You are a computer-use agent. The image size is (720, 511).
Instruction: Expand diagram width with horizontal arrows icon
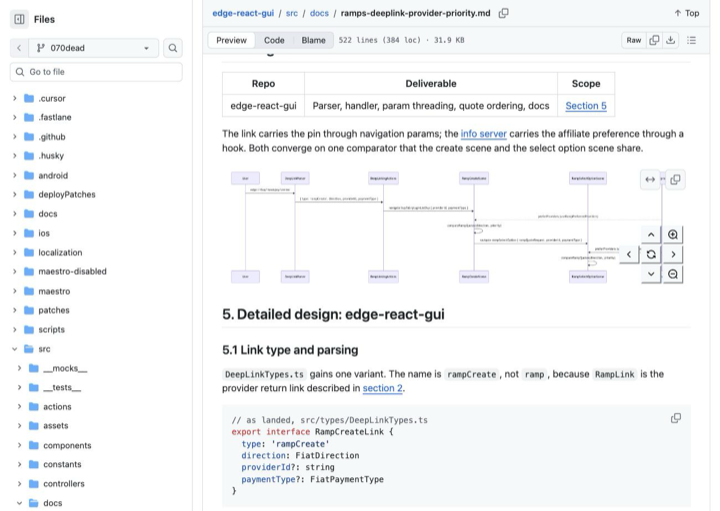point(650,180)
